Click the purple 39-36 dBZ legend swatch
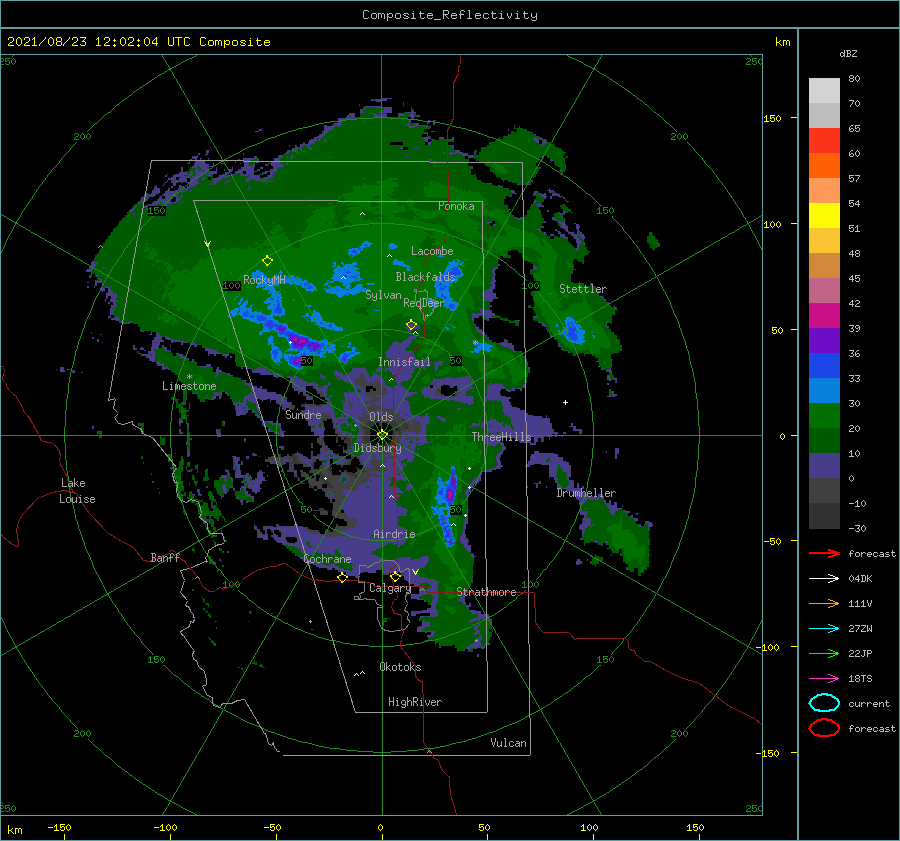The image size is (900, 841). [824, 341]
